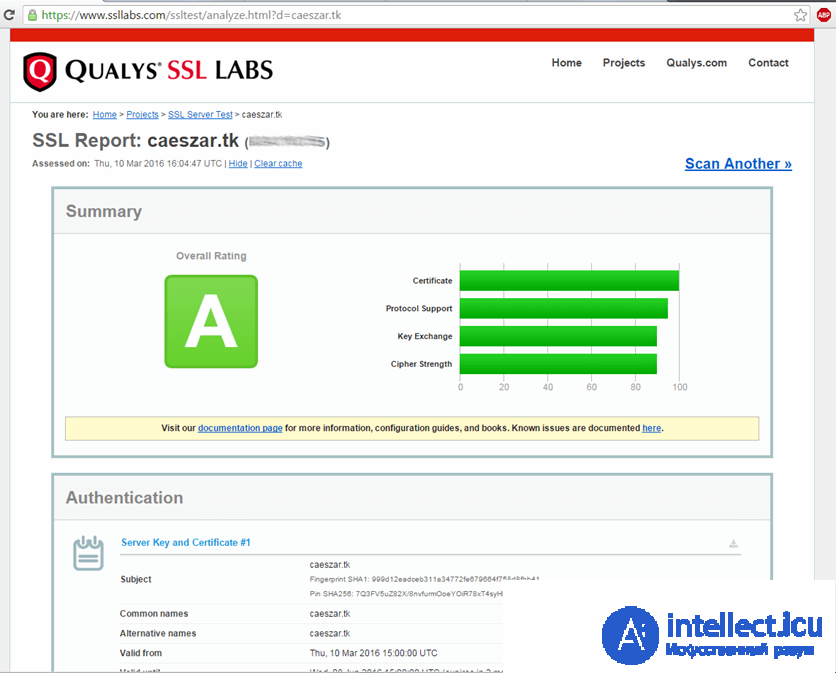
Task: Open Qualys.com in the top navigation
Action: tap(696, 63)
